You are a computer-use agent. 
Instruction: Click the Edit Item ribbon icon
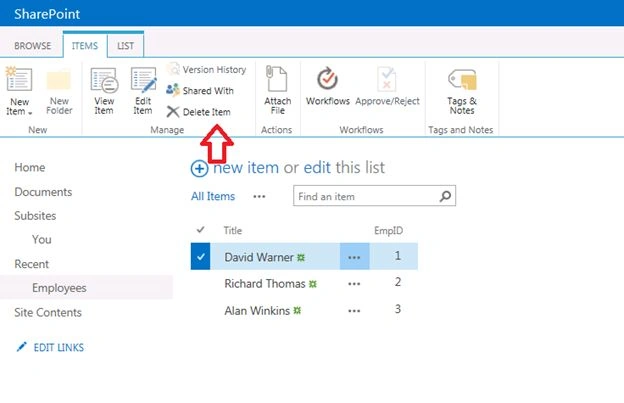coord(143,80)
